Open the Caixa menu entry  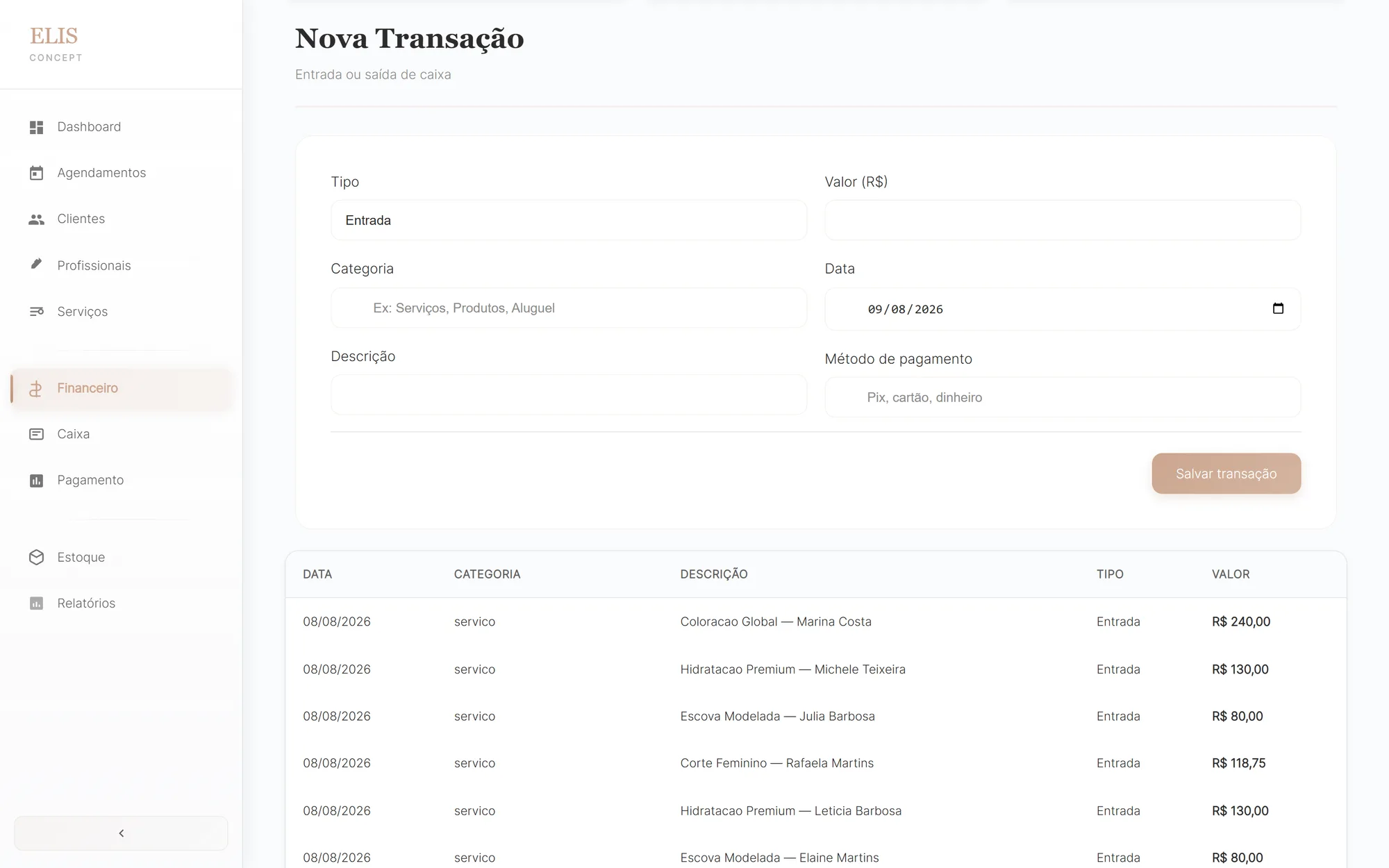click(x=121, y=434)
